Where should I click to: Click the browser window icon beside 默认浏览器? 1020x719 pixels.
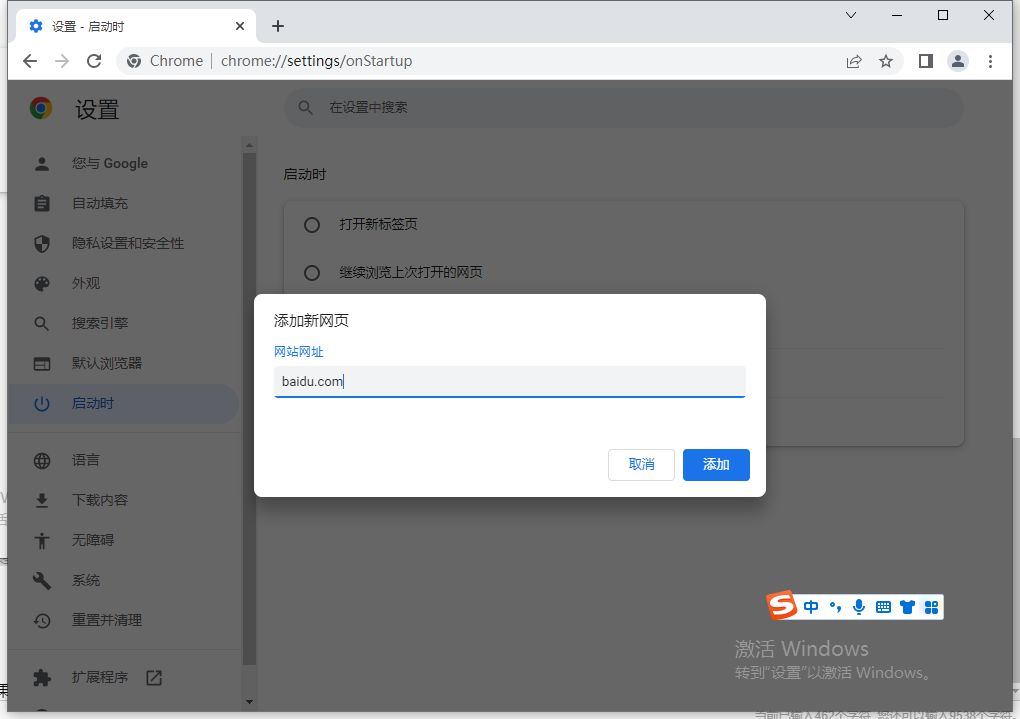tap(42, 364)
